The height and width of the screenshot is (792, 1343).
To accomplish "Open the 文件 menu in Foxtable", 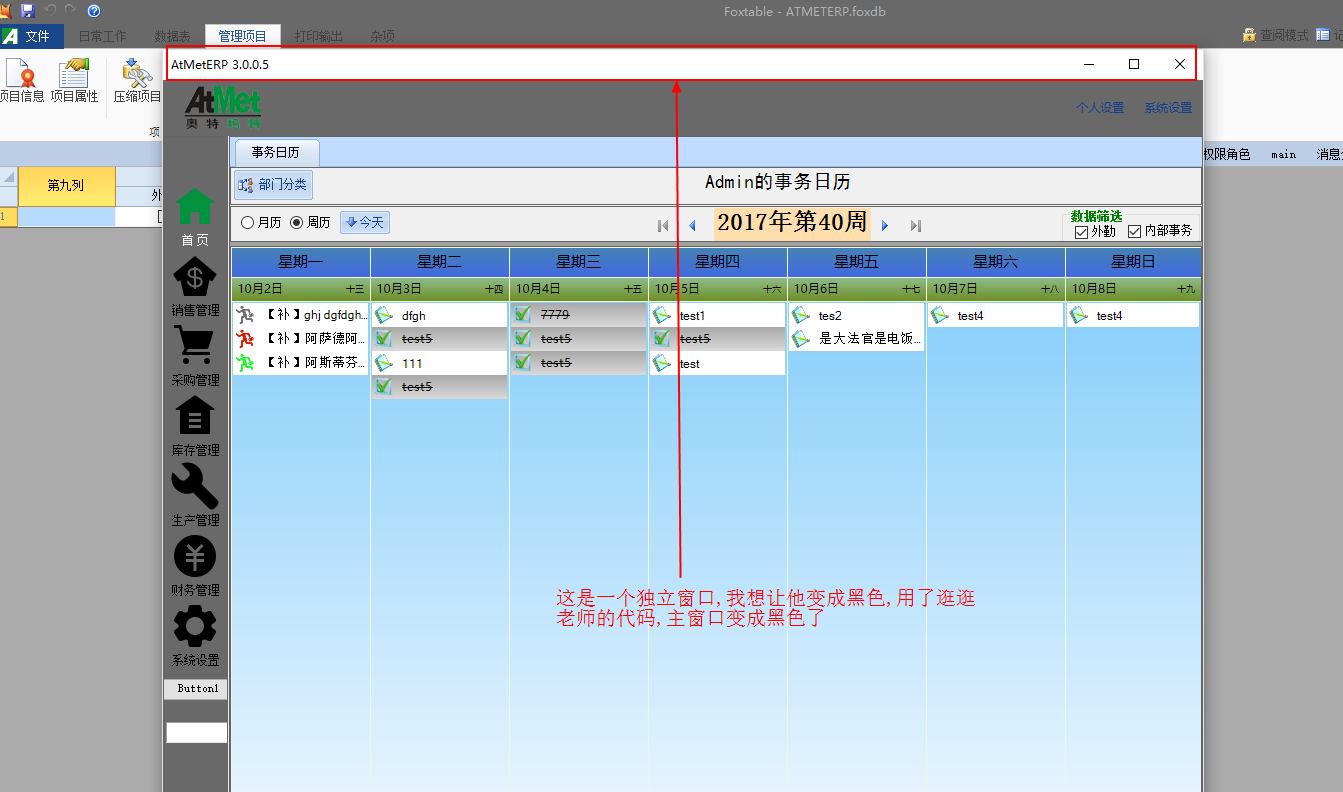I will point(32,36).
